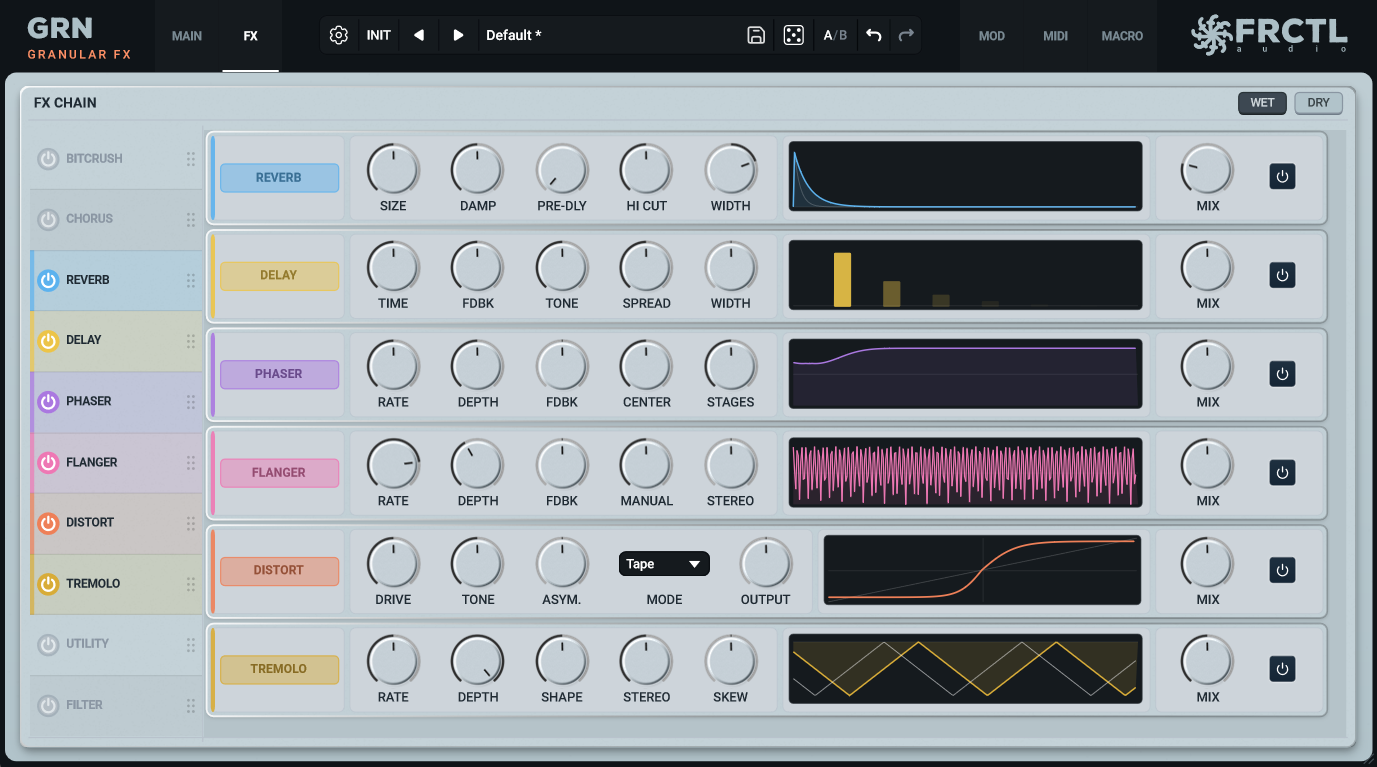Bypass the Delay row power button
This screenshot has height=767, width=1377.
click(x=1282, y=275)
